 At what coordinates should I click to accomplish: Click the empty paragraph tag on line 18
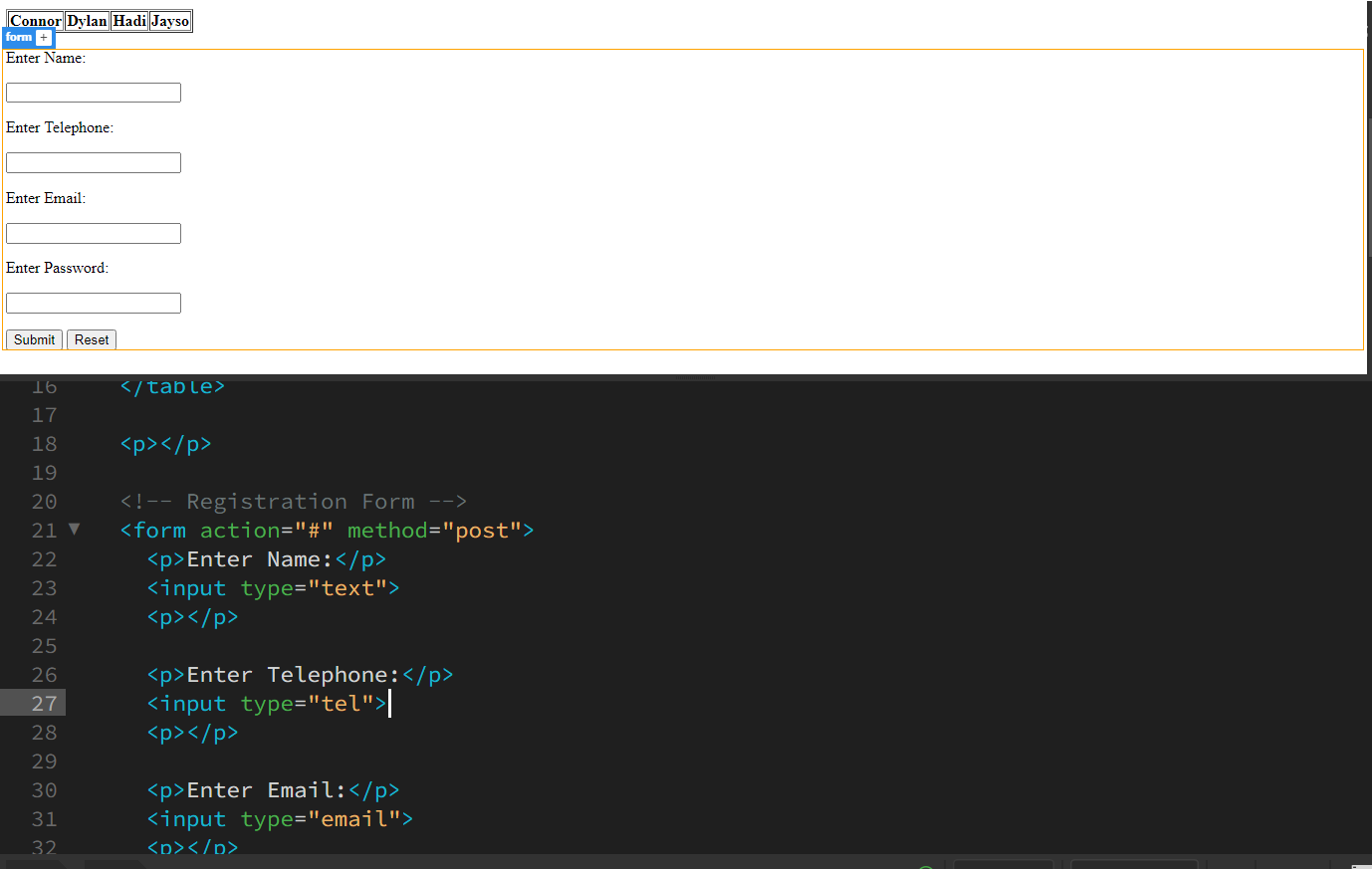[165, 444]
